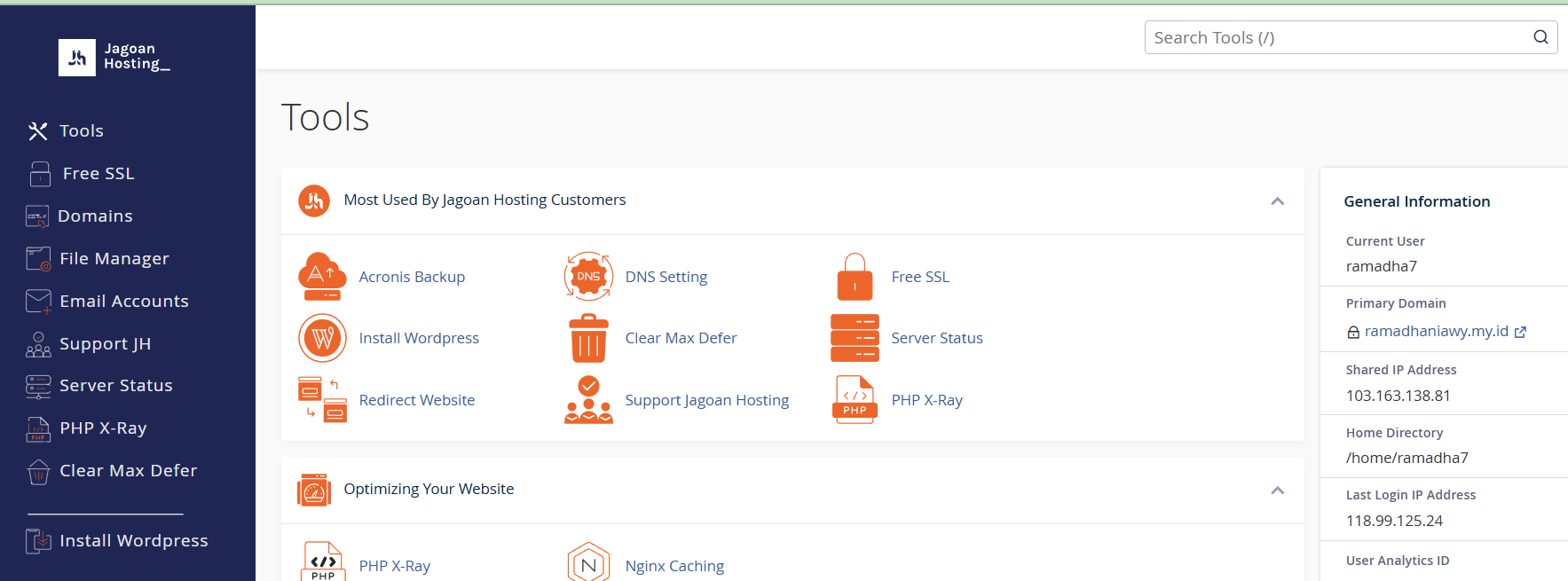Select the Shared IP Address 103.163.138.81
Image resolution: width=1568 pixels, height=581 pixels.
coord(1399,396)
